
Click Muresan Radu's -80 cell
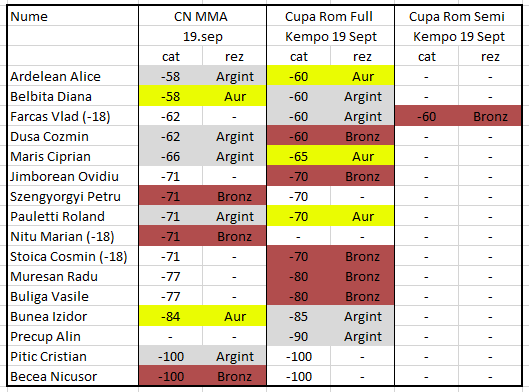[x=299, y=276]
